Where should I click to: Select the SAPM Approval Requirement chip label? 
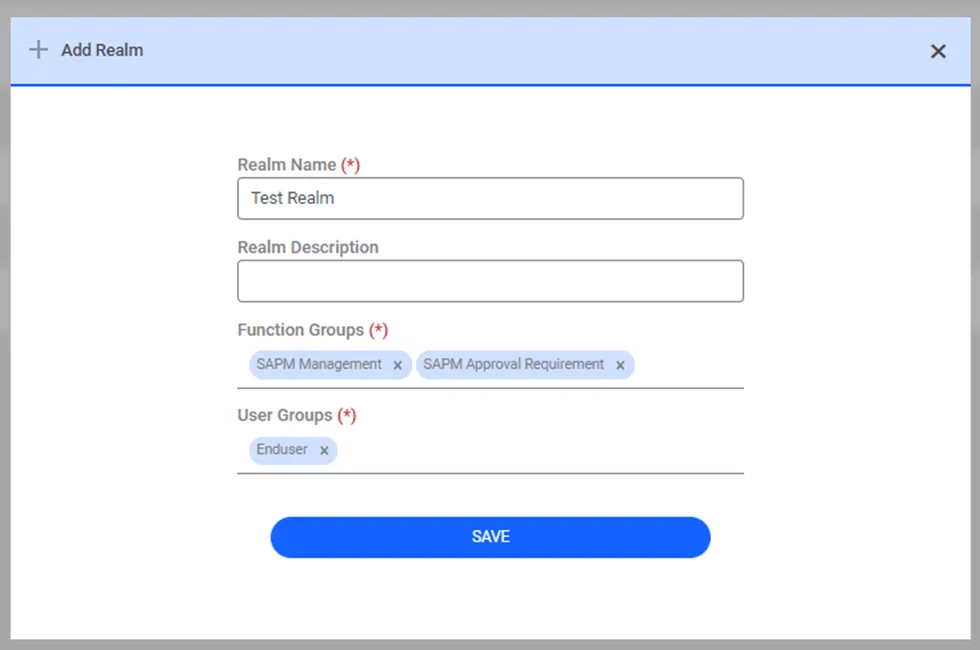513,364
